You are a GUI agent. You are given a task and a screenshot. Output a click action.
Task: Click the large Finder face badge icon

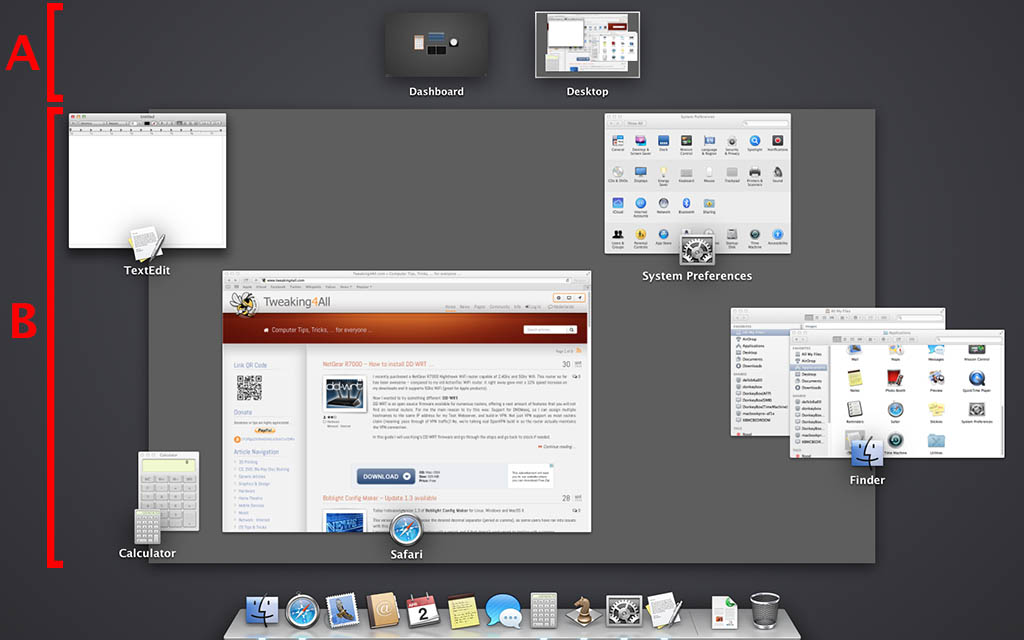coord(867,454)
